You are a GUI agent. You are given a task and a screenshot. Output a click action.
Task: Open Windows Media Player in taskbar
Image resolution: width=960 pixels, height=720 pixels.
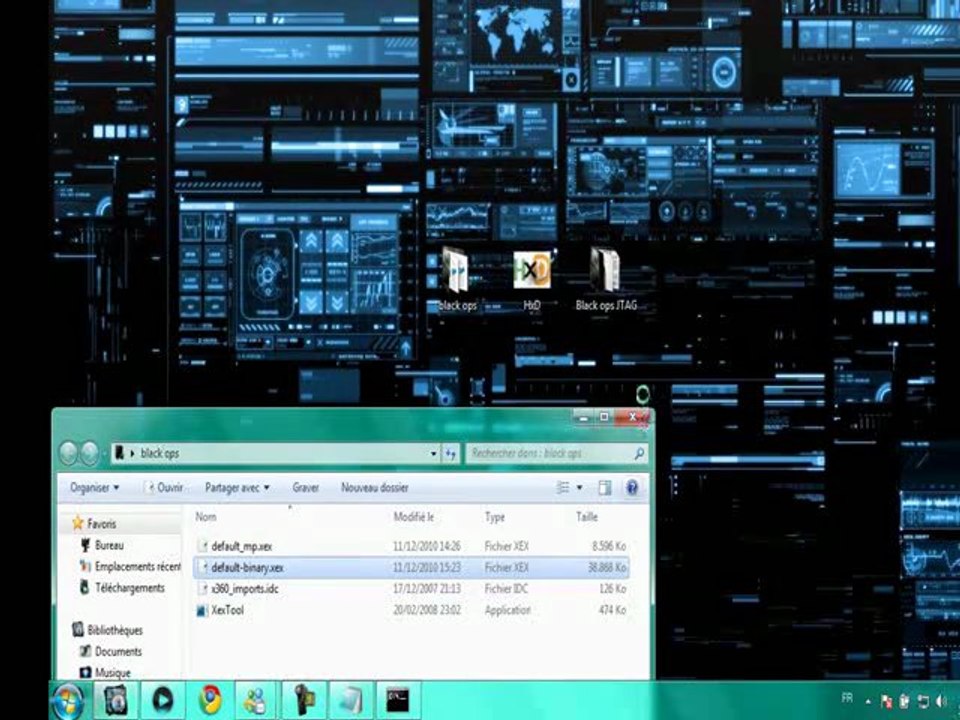click(162, 700)
